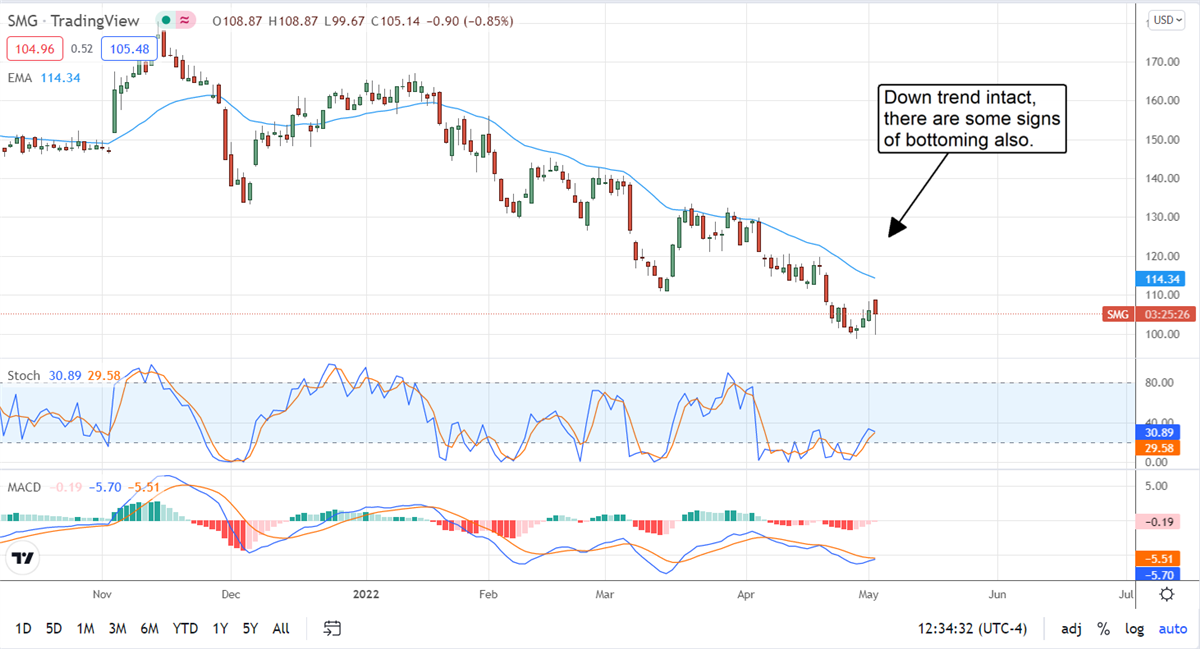Open chart settings gear icon
The height and width of the screenshot is (649, 1200).
1166,595
